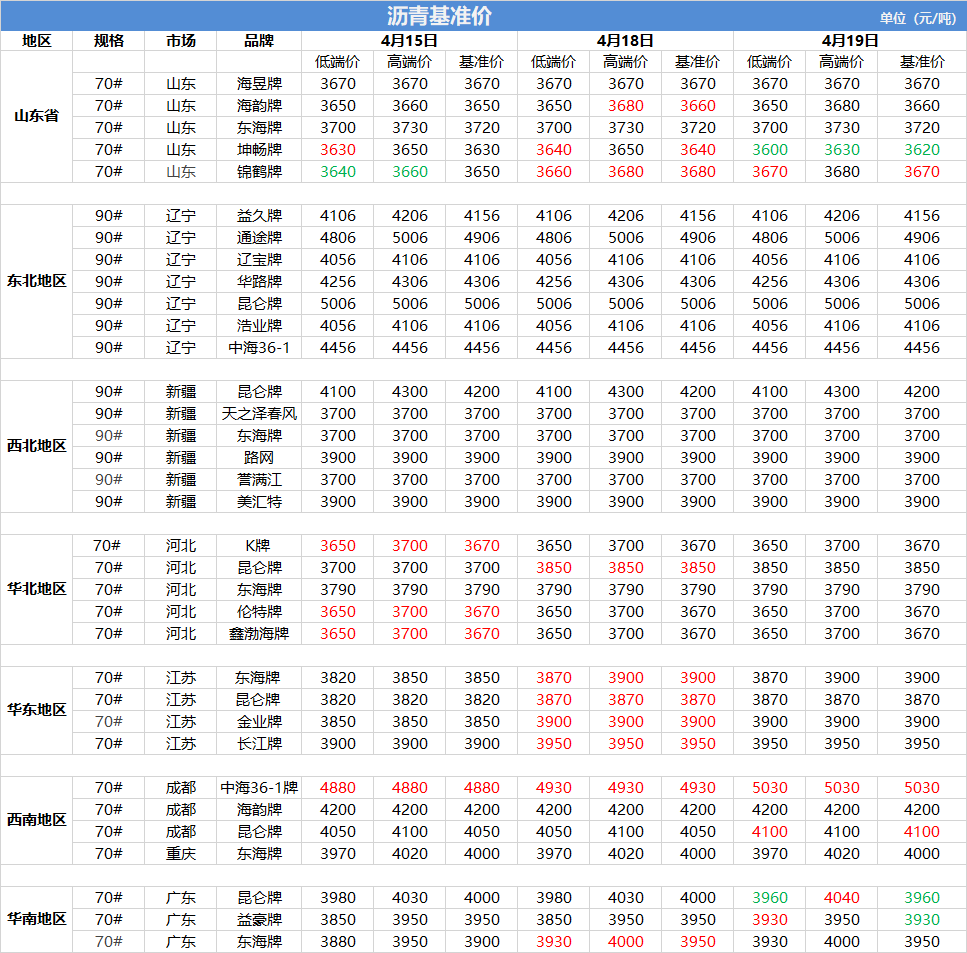
Task: Select the 重庆 market cell
Action: (x=181, y=854)
